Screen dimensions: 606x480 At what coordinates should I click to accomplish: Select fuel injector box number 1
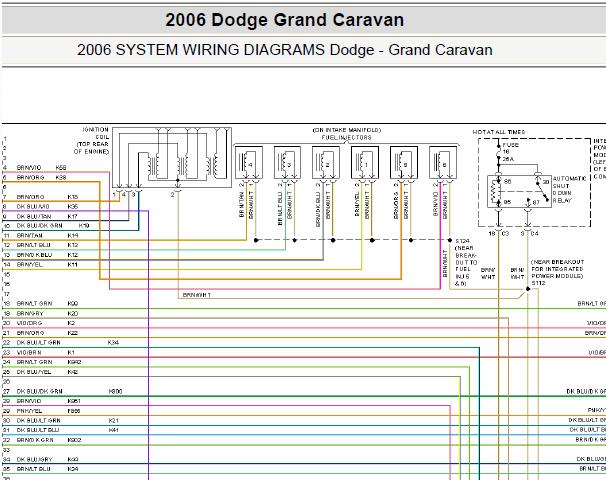point(365,162)
